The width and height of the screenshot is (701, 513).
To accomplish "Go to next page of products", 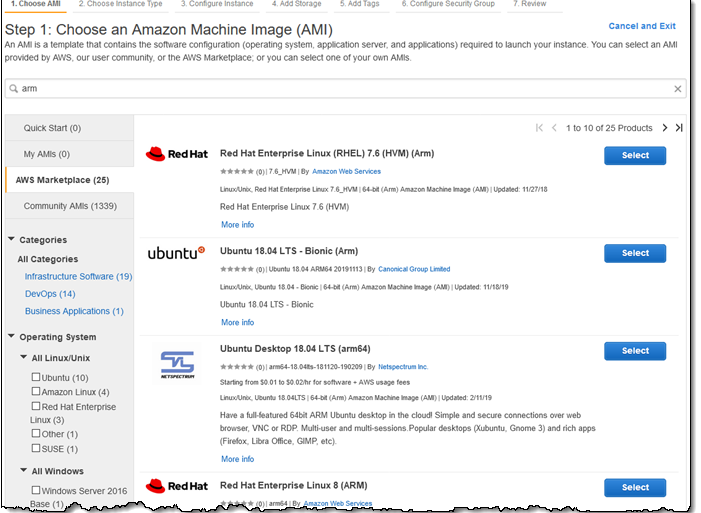I will click(665, 128).
